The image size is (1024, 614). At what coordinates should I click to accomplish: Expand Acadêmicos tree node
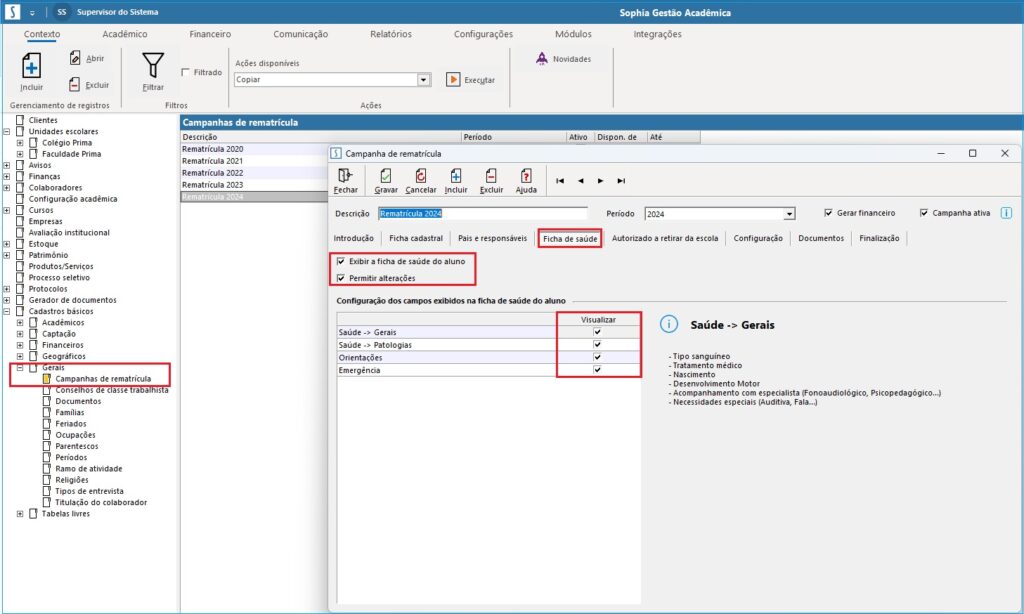click(20, 323)
